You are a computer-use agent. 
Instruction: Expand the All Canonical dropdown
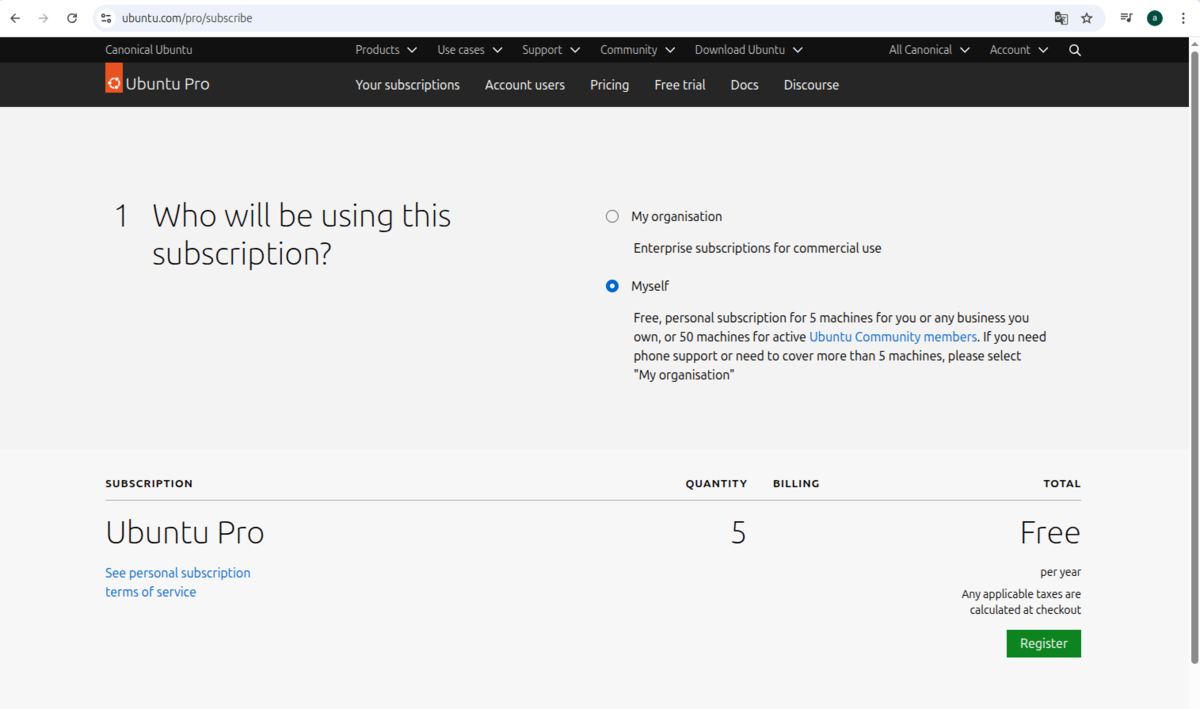coord(929,50)
